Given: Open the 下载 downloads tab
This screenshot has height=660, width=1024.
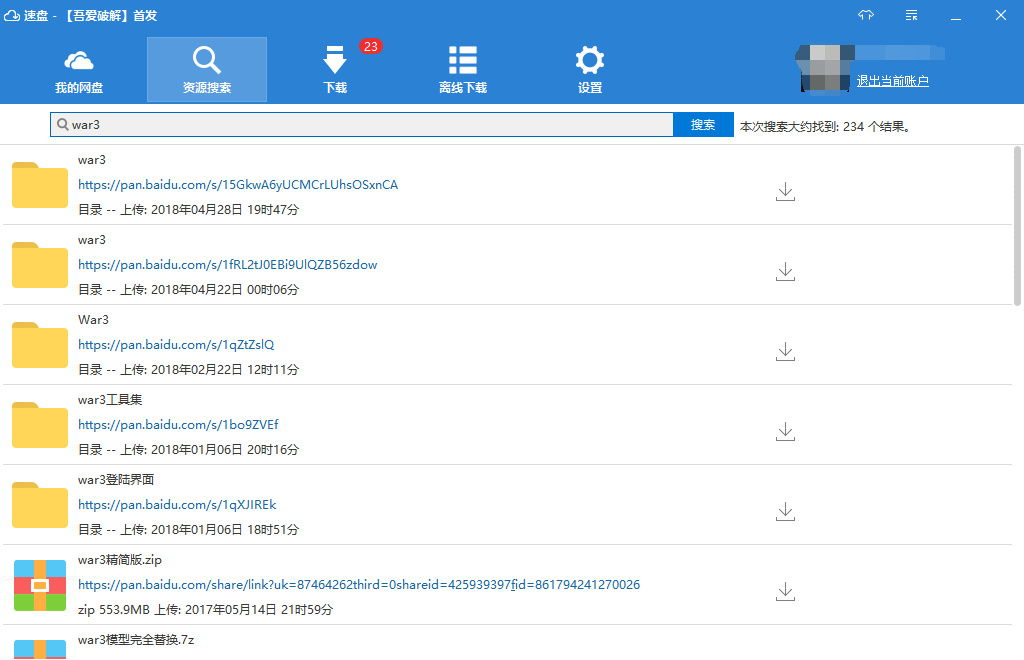Looking at the screenshot, I should click(x=335, y=70).
